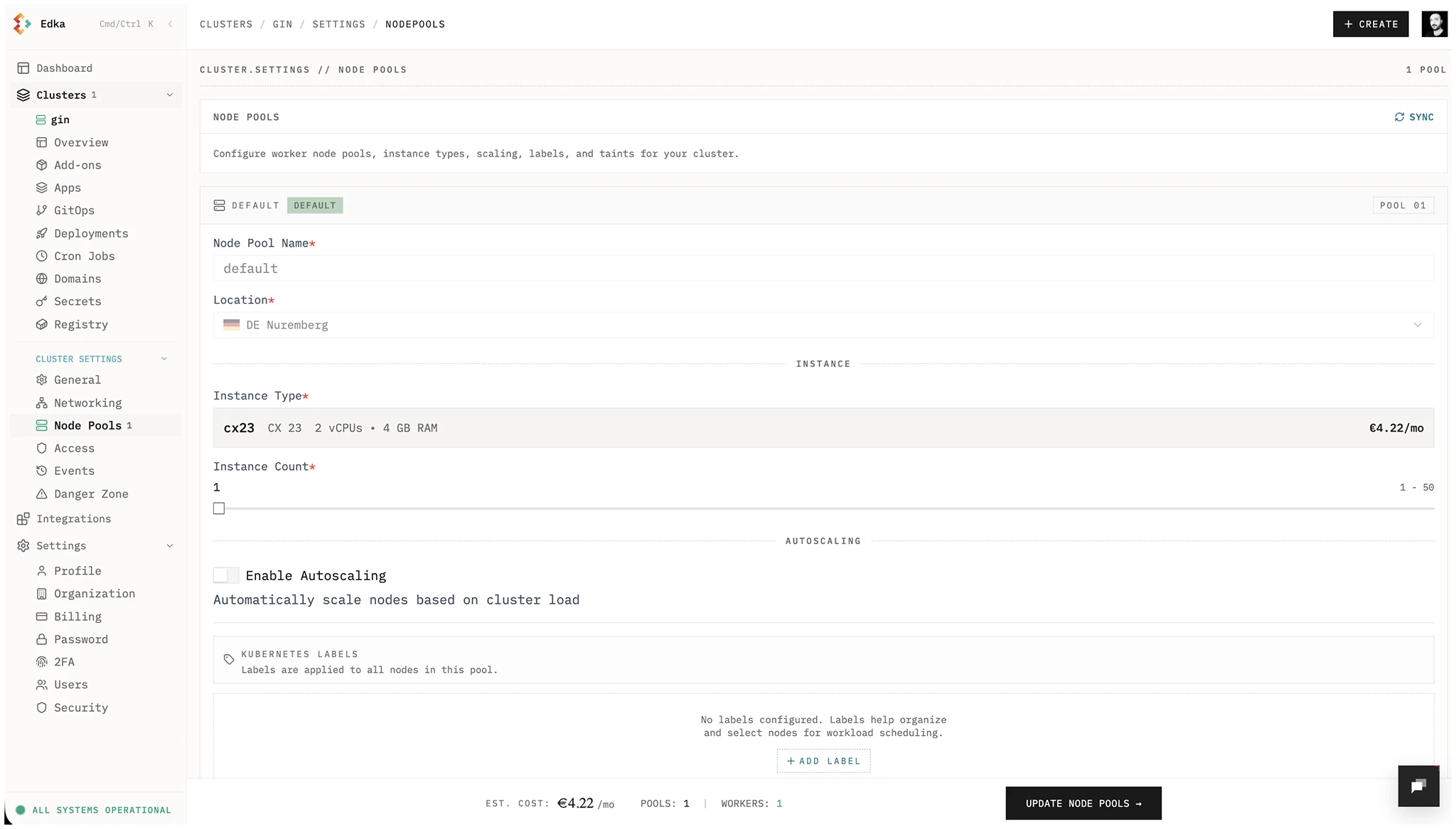This screenshot has height=829, width=1456.
Task: Collapse the CLUSTER SETTINGS group
Action: pos(164,358)
